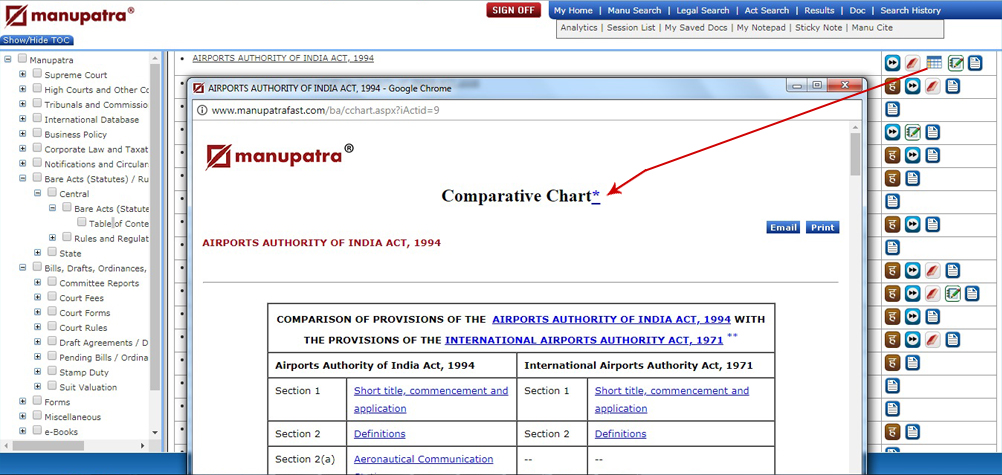Click the popup address bar URL field
Screen dimensions: 1002x475
[521, 110]
